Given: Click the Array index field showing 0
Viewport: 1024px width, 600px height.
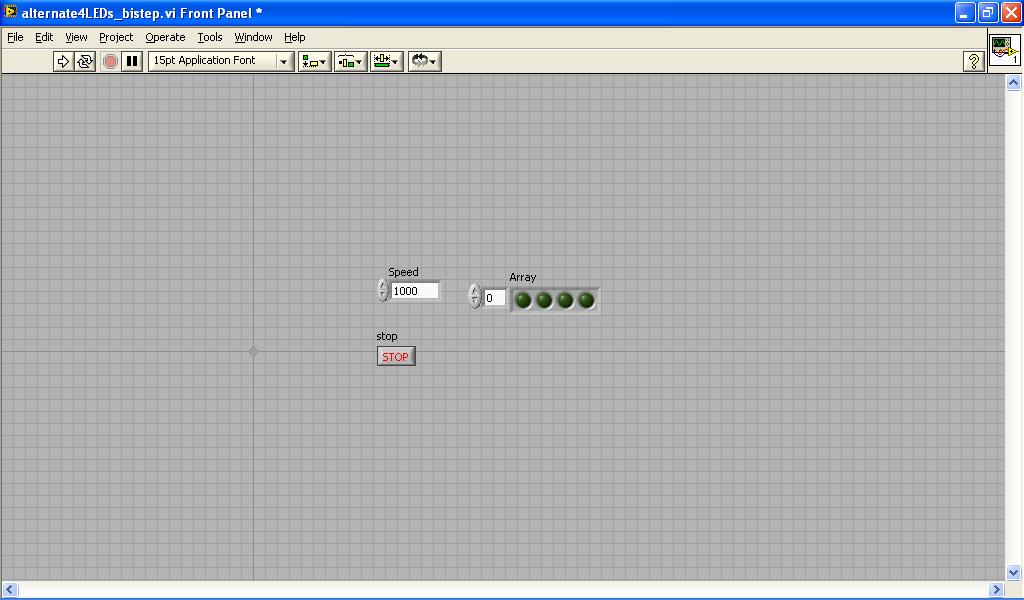Looking at the screenshot, I should click(494, 298).
